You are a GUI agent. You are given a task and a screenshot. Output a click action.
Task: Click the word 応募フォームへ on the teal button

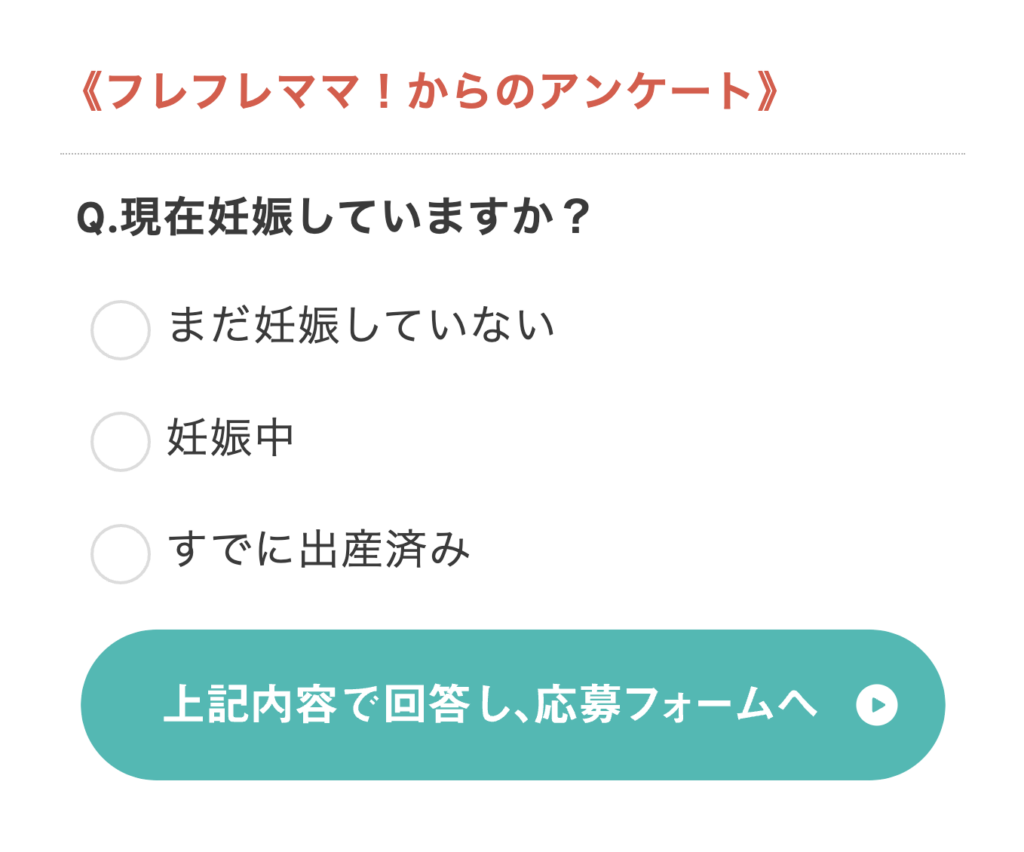point(675,706)
